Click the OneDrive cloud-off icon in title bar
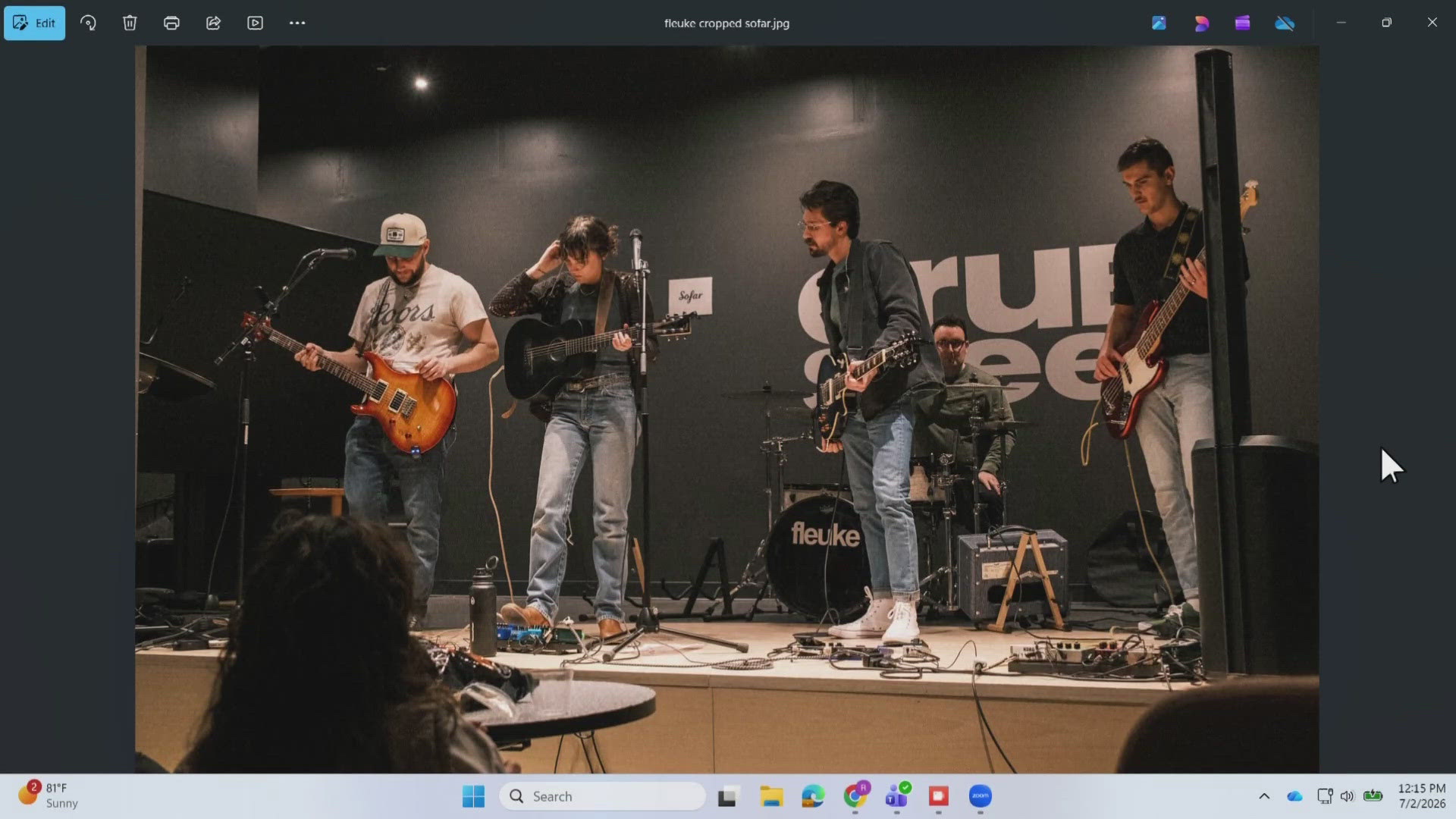This screenshot has height=819, width=1456. click(1285, 23)
